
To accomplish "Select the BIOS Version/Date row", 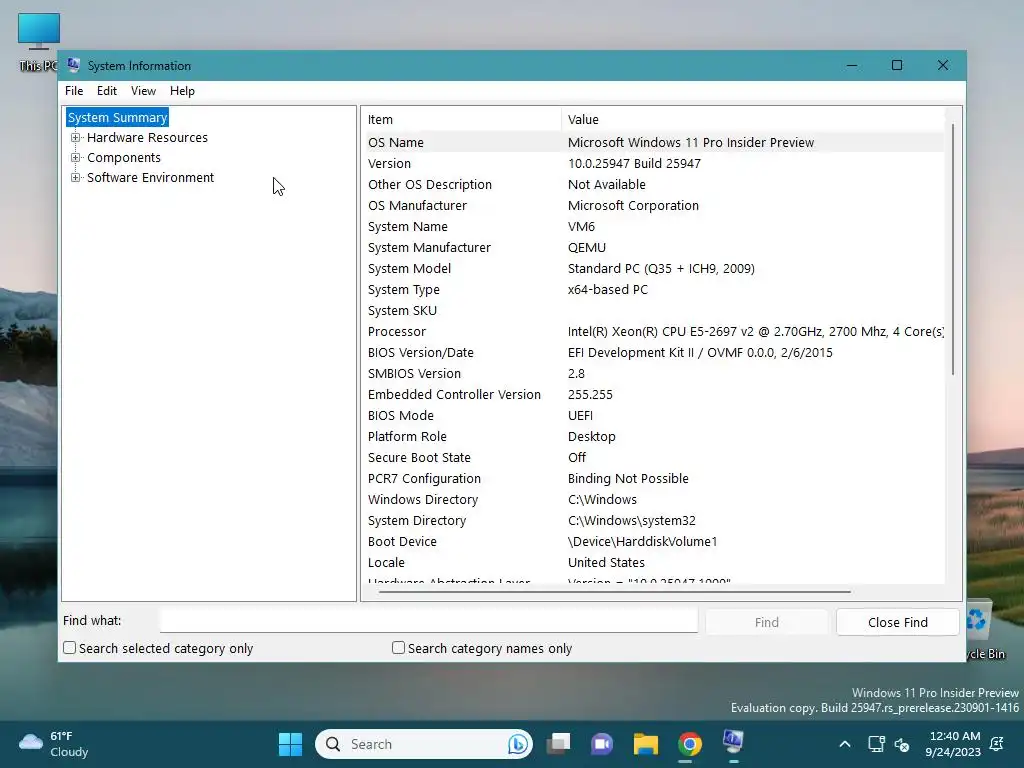I will pyautogui.click(x=654, y=353).
